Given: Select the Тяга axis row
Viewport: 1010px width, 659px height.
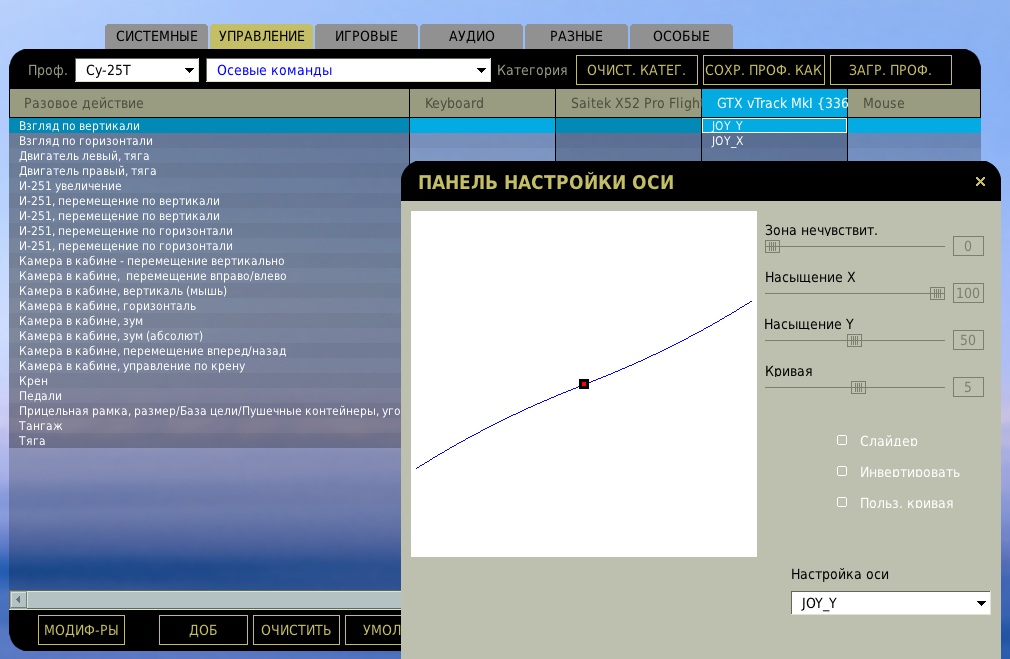Looking at the screenshot, I should pos(206,441).
